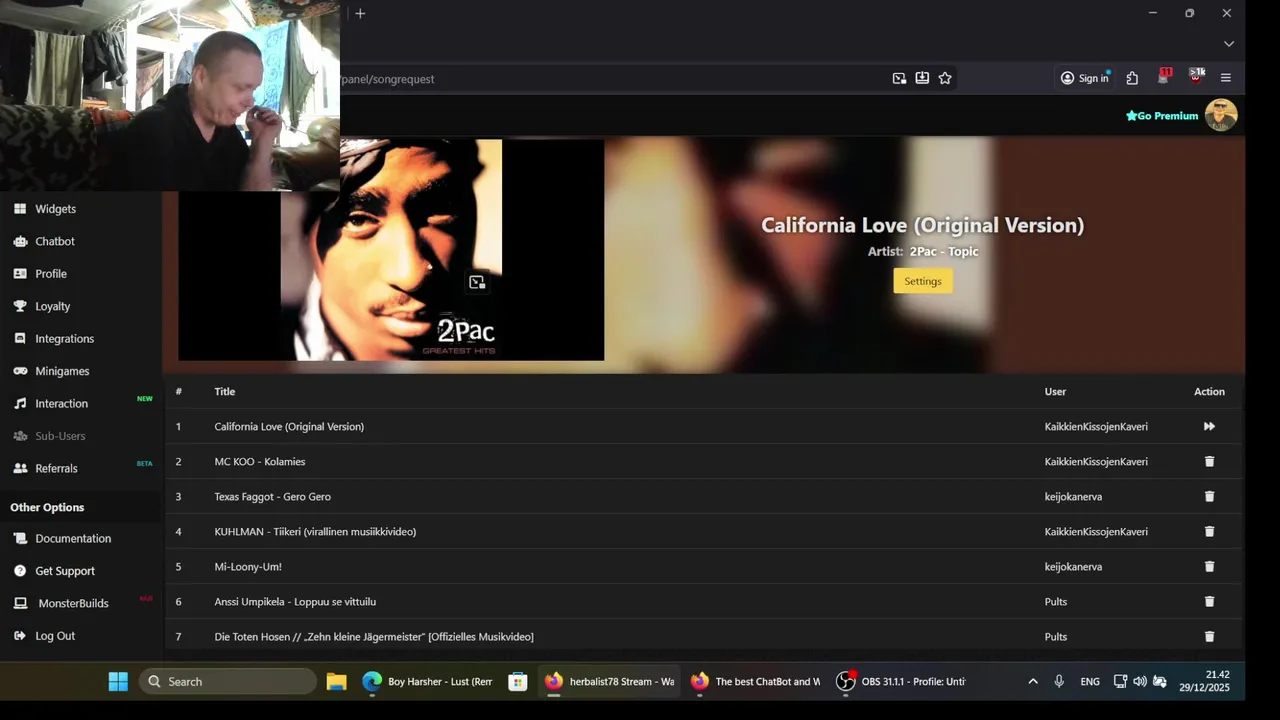This screenshot has width=1280, height=720.
Task: Delete Die Toten Hosen song request
Action: click(x=1209, y=636)
